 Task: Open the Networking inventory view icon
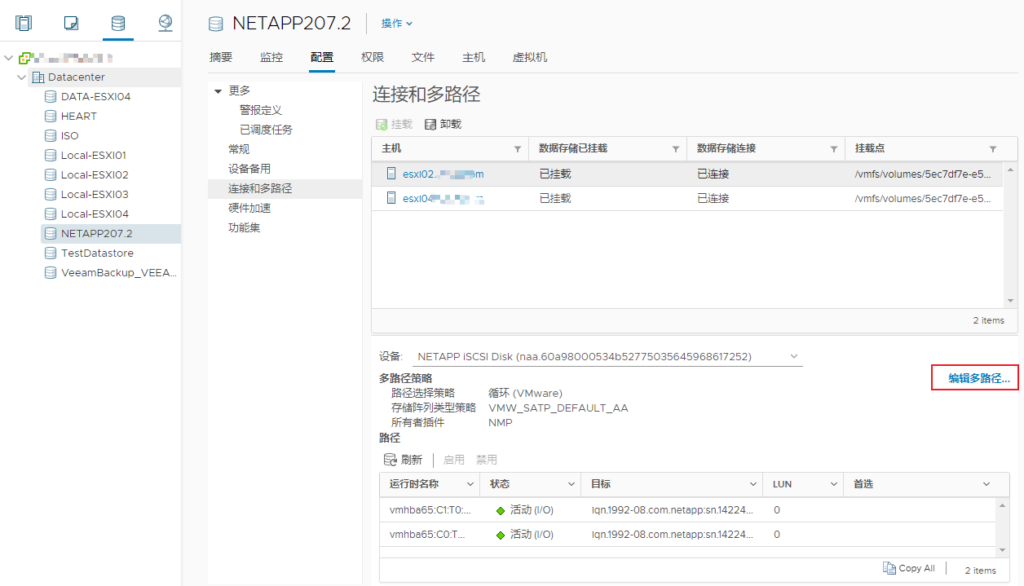(x=165, y=22)
